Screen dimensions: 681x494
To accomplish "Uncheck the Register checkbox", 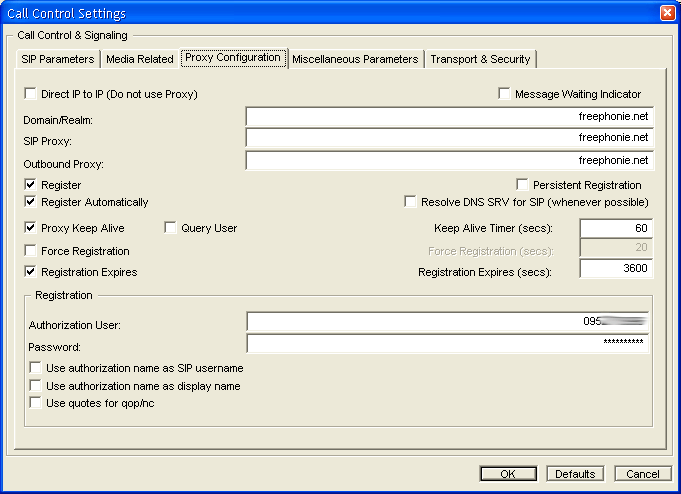I will (31, 185).
